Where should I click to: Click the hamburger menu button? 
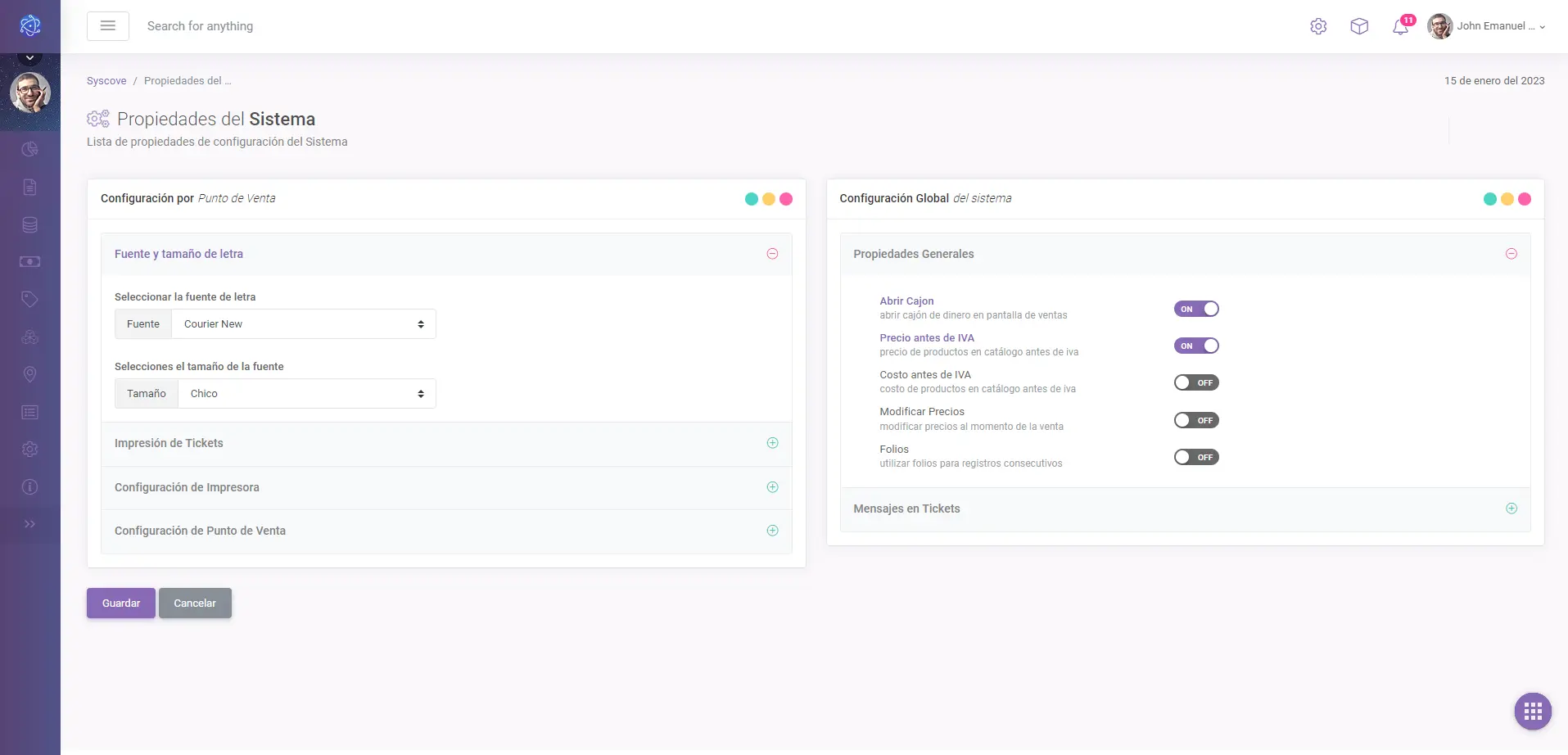click(107, 26)
